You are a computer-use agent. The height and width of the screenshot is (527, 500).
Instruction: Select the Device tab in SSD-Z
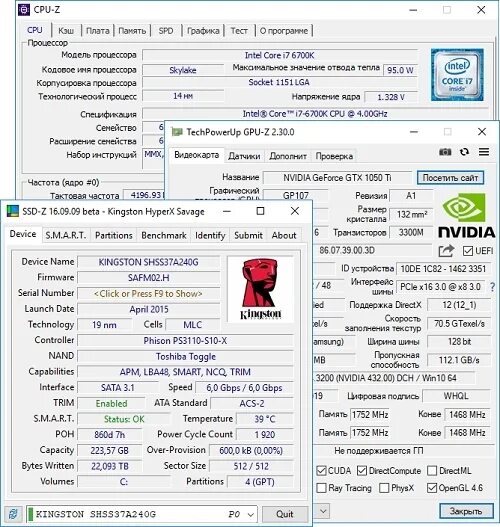coord(23,234)
